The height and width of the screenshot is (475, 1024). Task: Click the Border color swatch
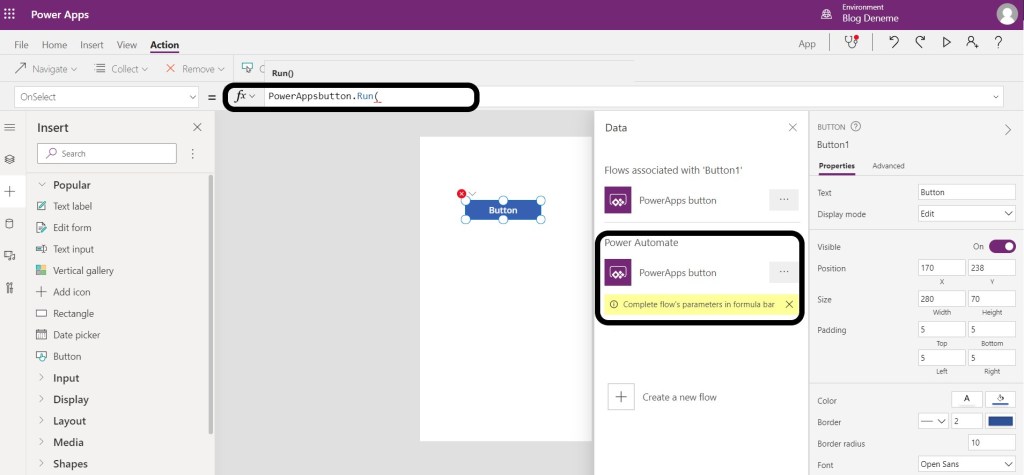(1000, 423)
